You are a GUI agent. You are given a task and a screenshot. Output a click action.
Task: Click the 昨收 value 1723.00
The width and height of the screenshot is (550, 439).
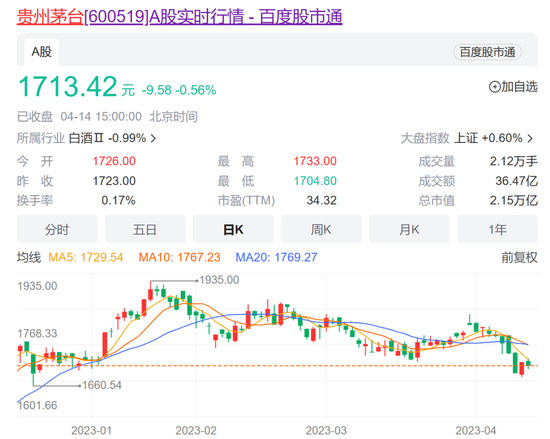pyautogui.click(x=114, y=181)
